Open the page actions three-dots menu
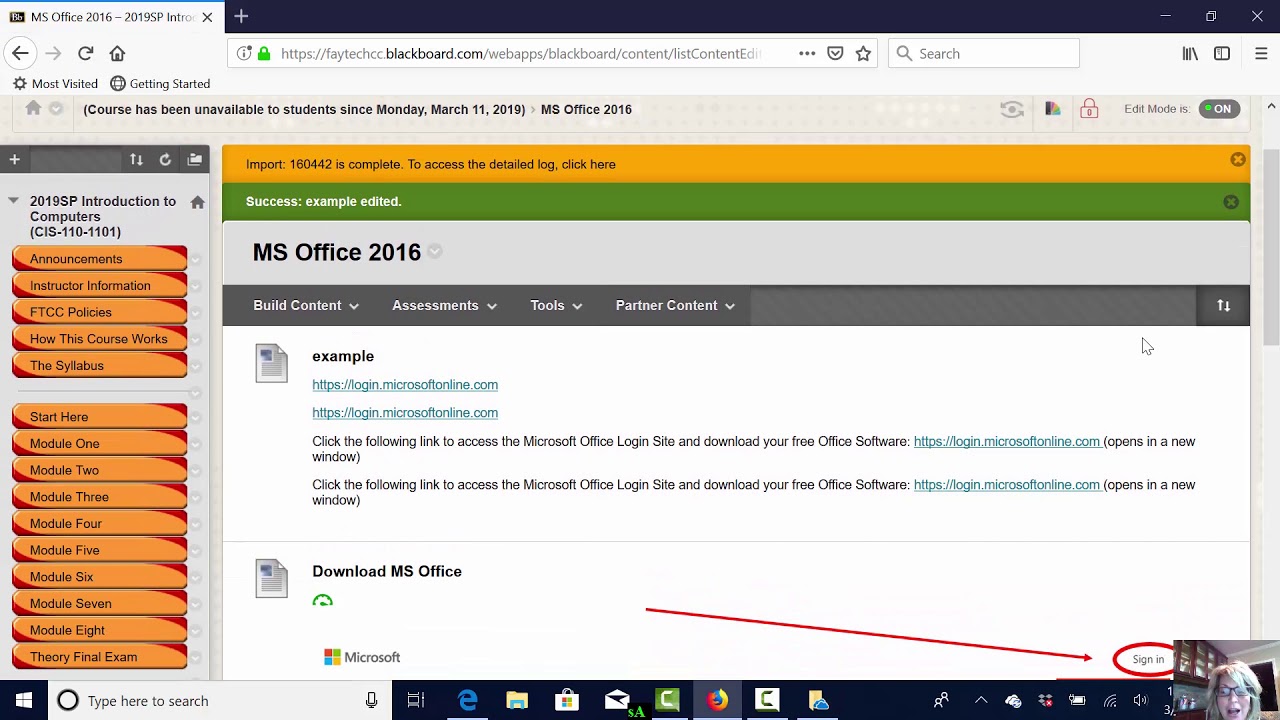 pos(807,53)
